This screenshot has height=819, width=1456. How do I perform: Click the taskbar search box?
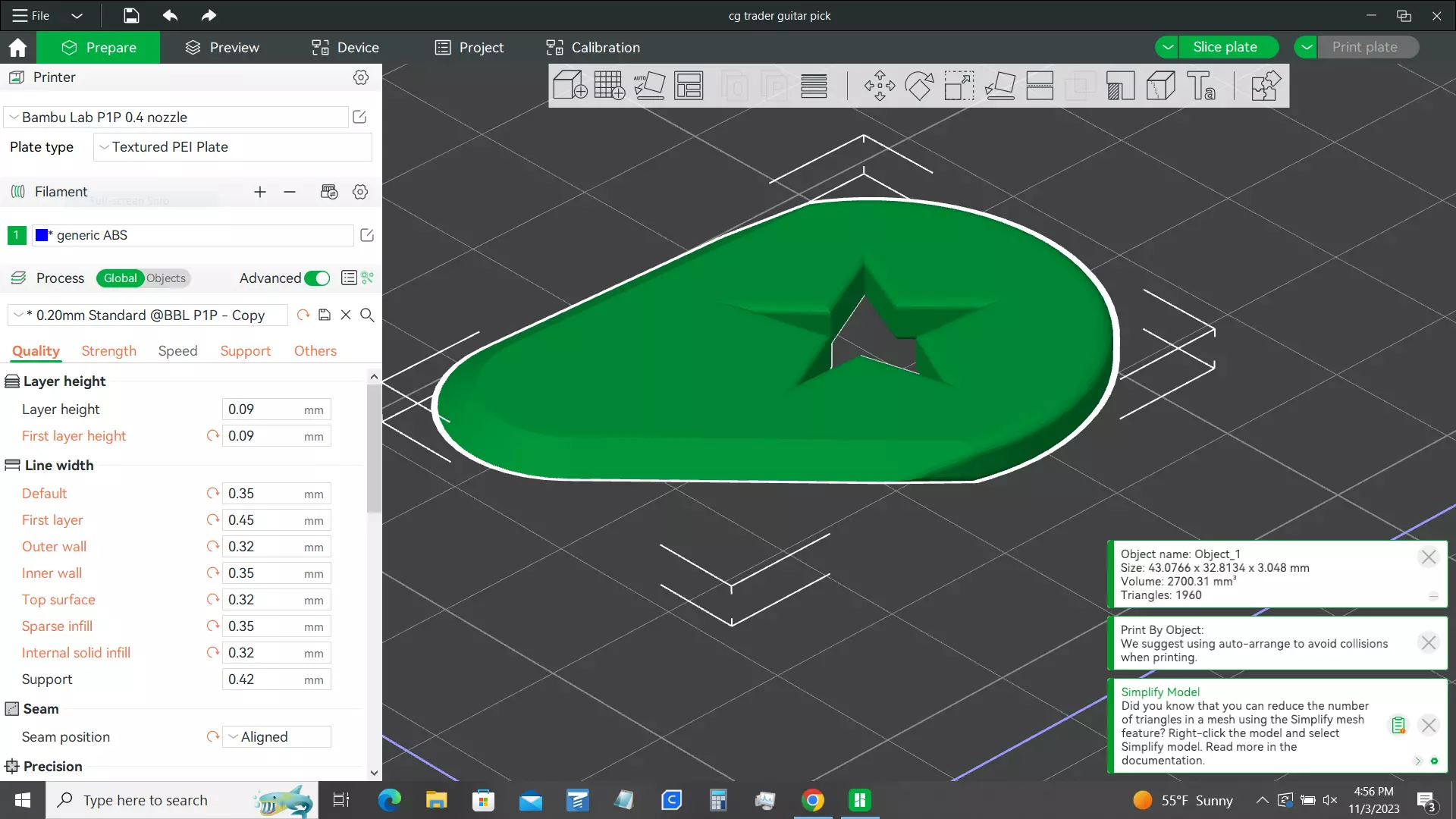(x=182, y=800)
